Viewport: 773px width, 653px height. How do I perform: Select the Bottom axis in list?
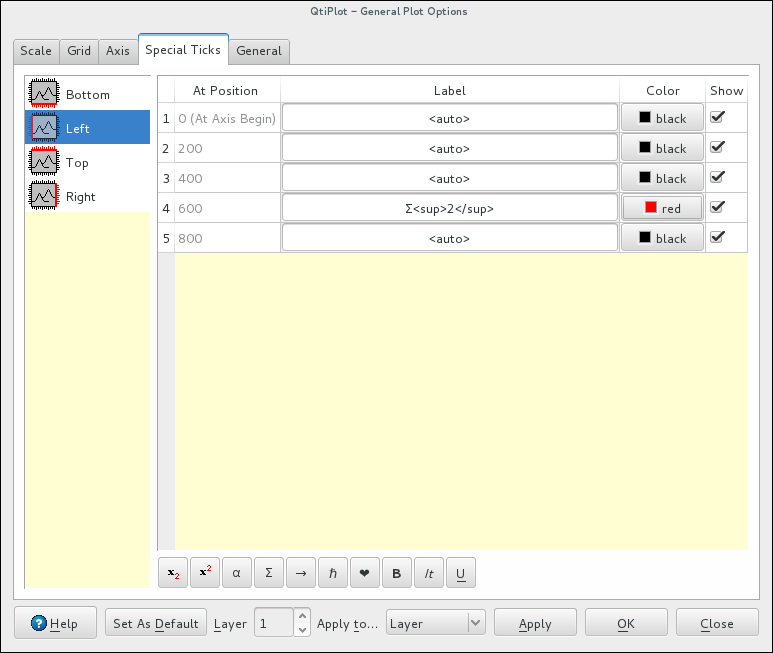[87, 95]
